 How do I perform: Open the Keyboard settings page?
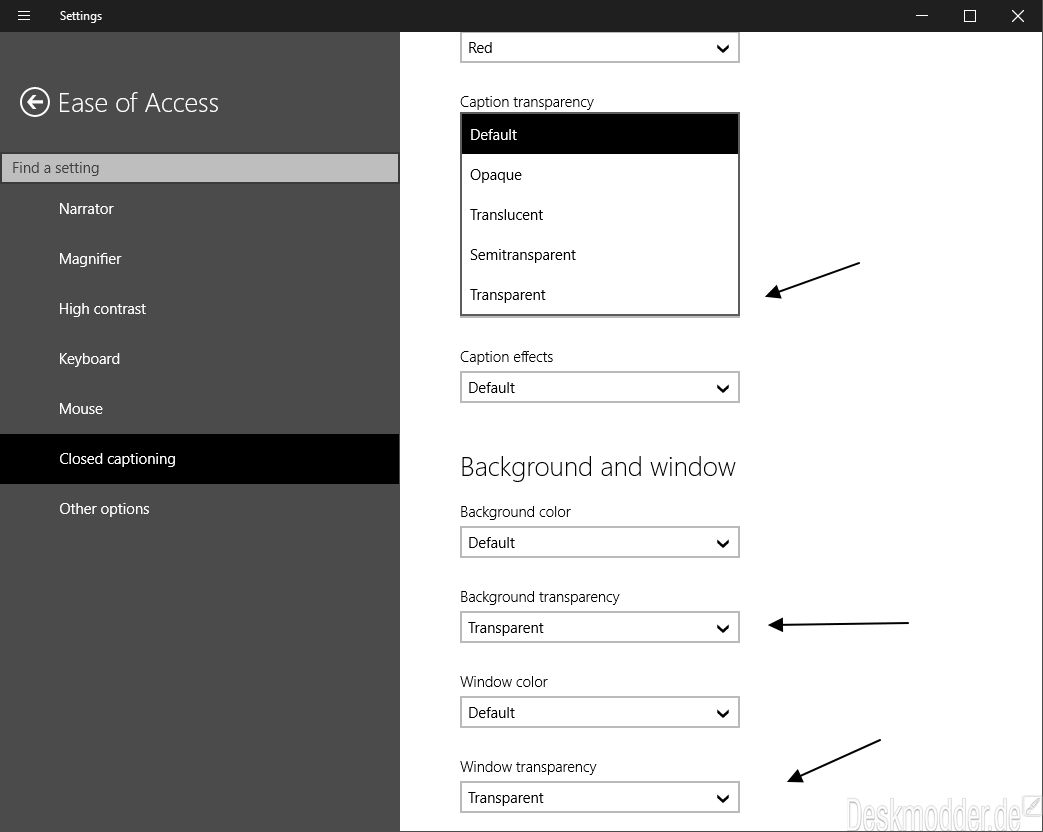point(200,358)
